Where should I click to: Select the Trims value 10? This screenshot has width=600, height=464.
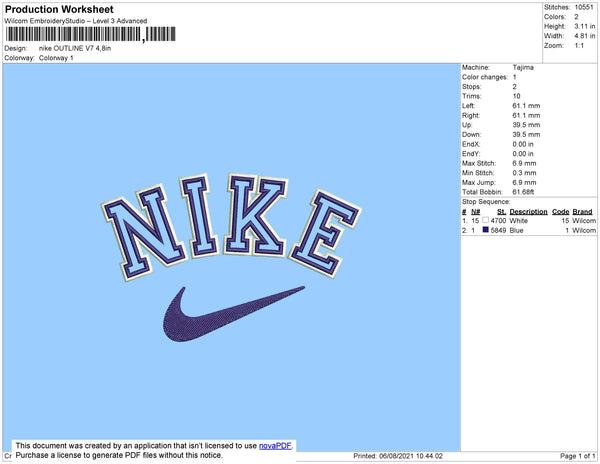(x=517, y=96)
